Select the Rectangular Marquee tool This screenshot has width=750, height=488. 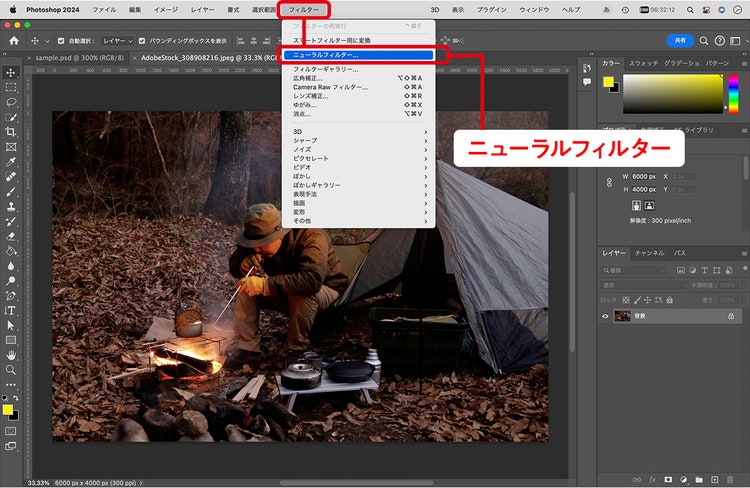coord(11,88)
